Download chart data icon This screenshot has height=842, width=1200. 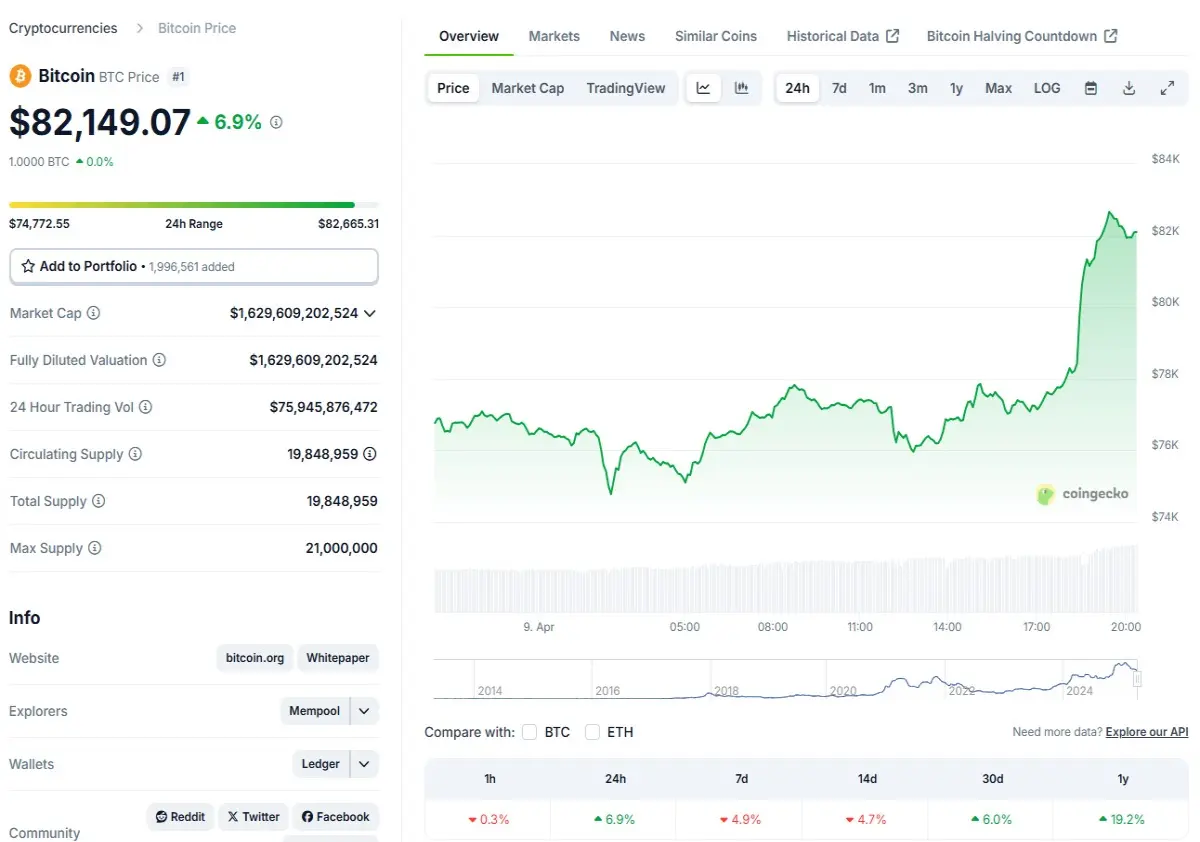click(x=1129, y=88)
